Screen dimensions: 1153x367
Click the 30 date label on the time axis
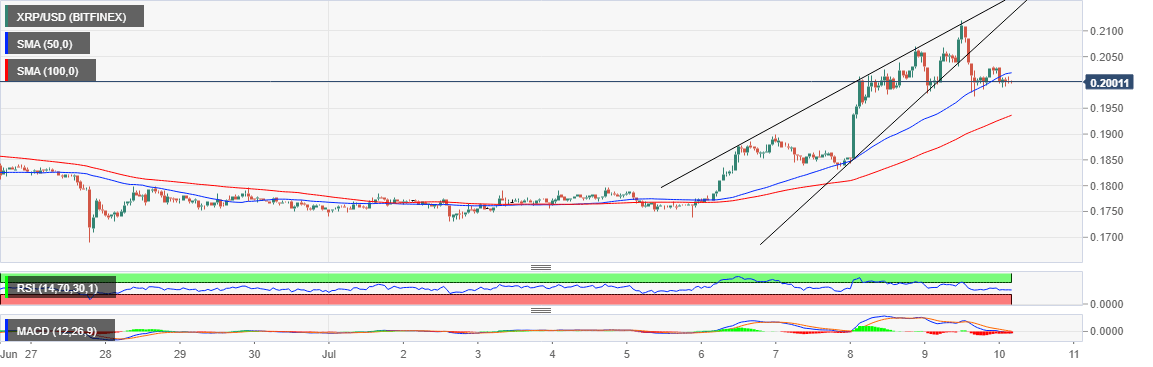click(x=254, y=354)
